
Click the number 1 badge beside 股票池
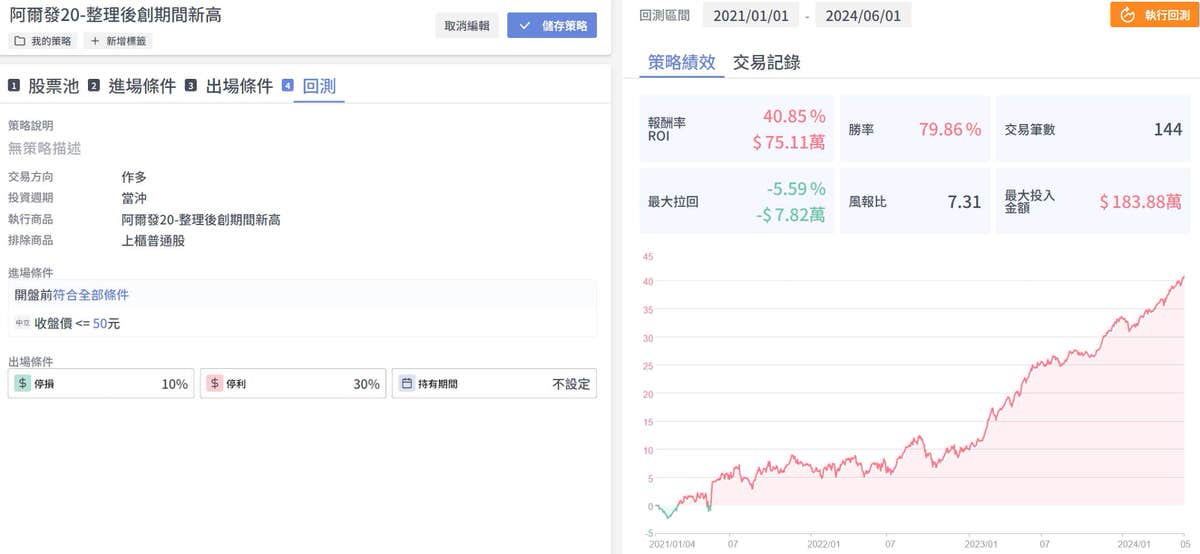point(14,86)
